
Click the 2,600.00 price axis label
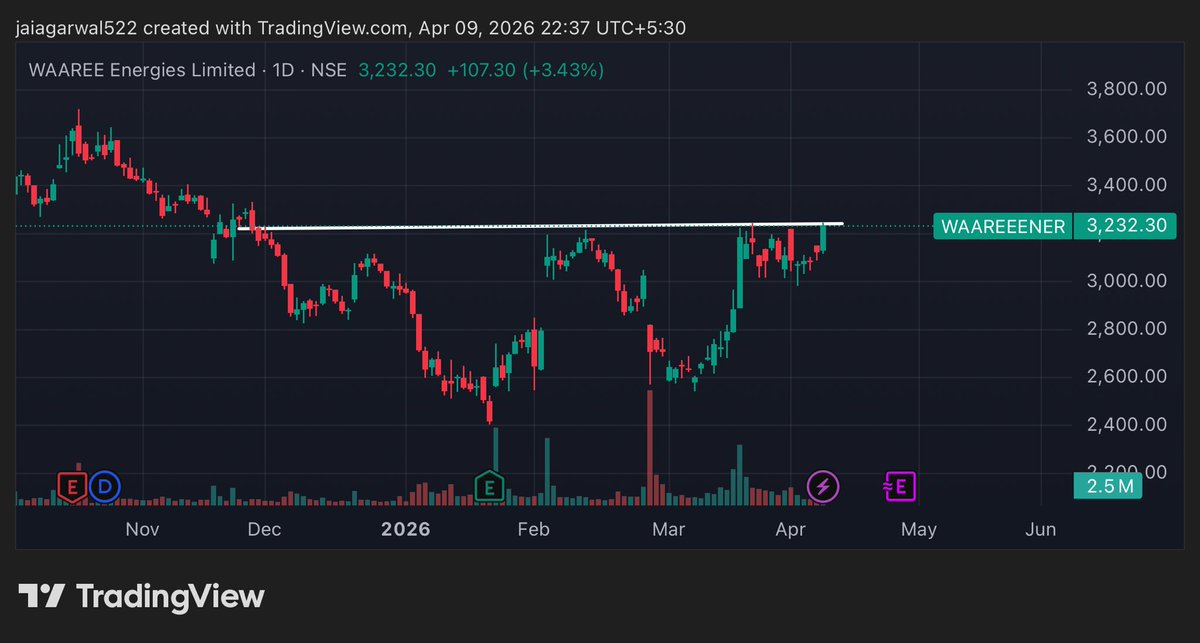(x=1127, y=377)
